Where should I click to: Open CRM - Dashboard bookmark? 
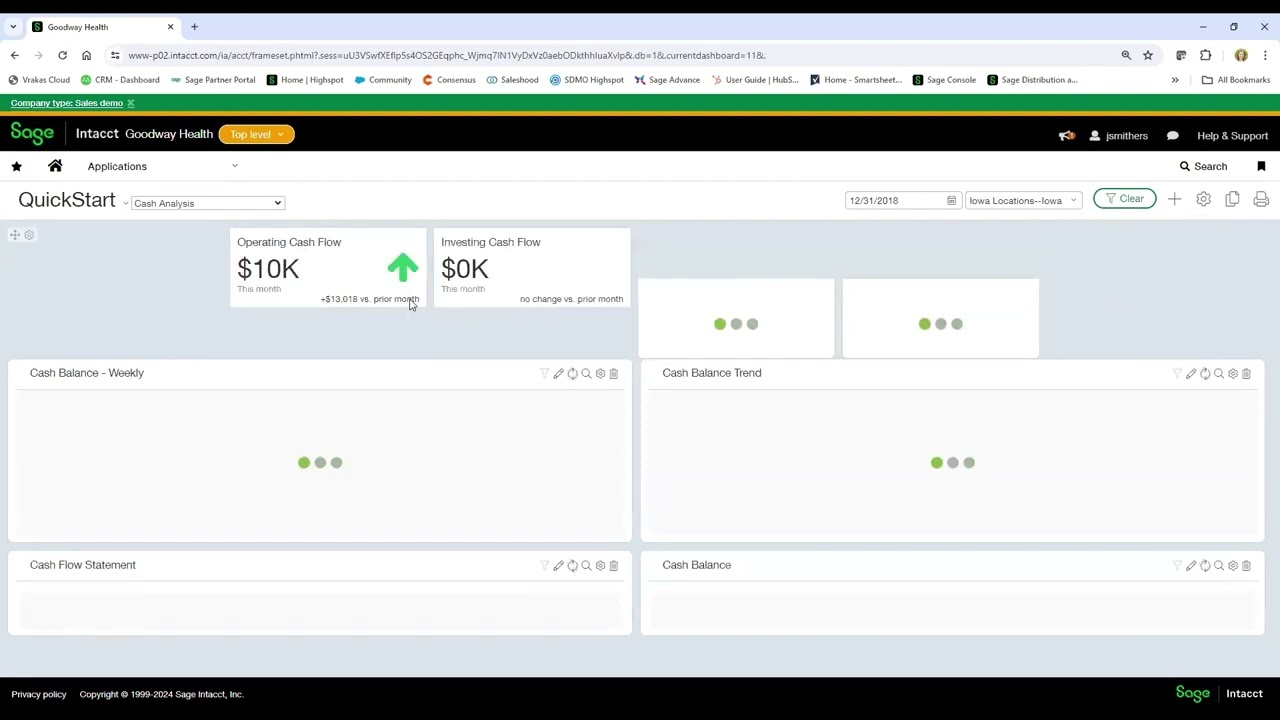pos(120,80)
